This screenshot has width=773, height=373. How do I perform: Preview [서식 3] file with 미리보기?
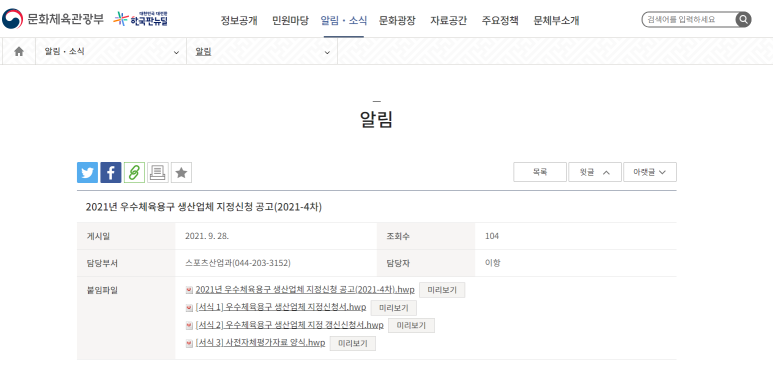click(x=352, y=343)
